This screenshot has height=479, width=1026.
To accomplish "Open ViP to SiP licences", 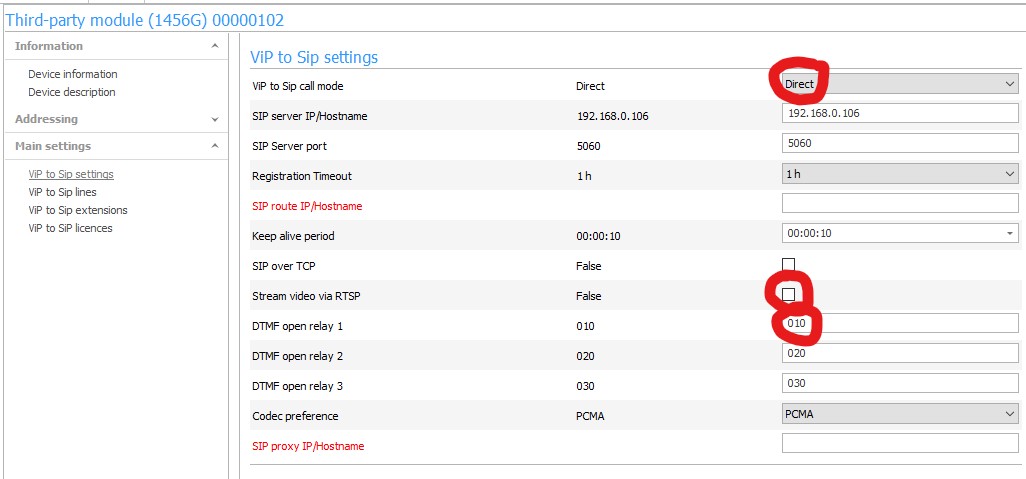I will (x=70, y=228).
